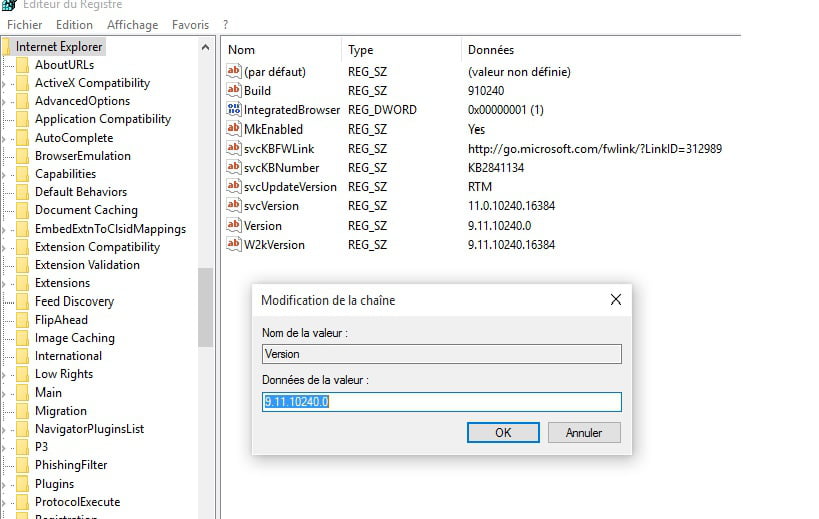Image resolution: width=819 pixels, height=519 pixels.
Task: Expand the EmbedExtnToClsidMappings key
Action: pyautogui.click(x=4, y=229)
